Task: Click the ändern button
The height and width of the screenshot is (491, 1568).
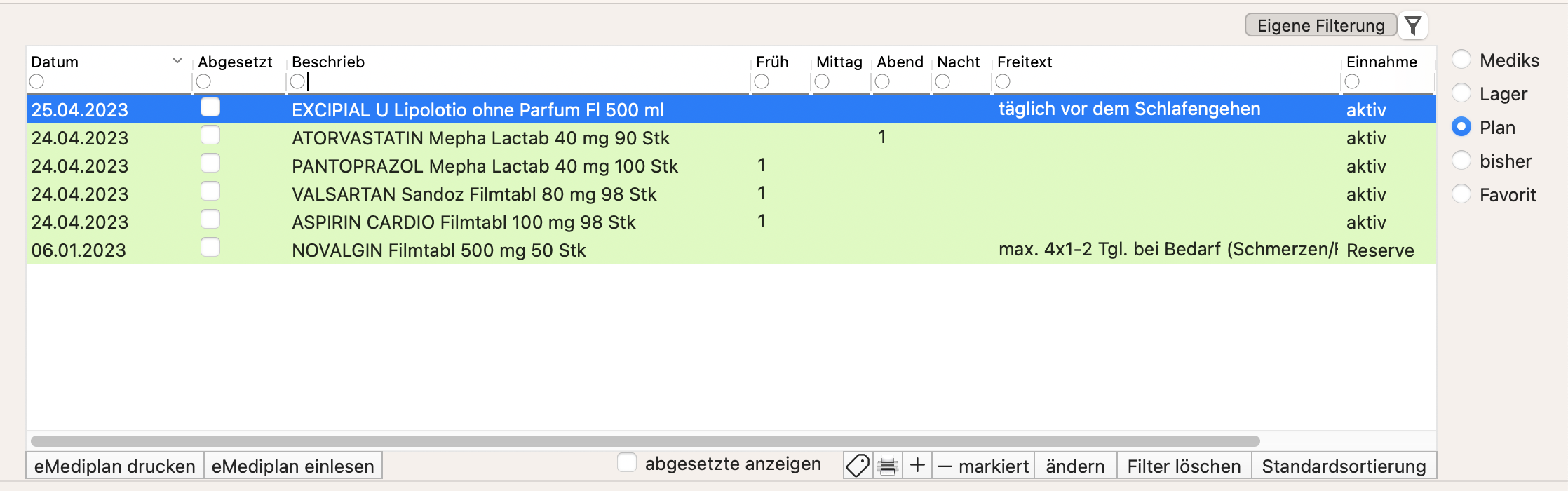Action: point(1075,466)
